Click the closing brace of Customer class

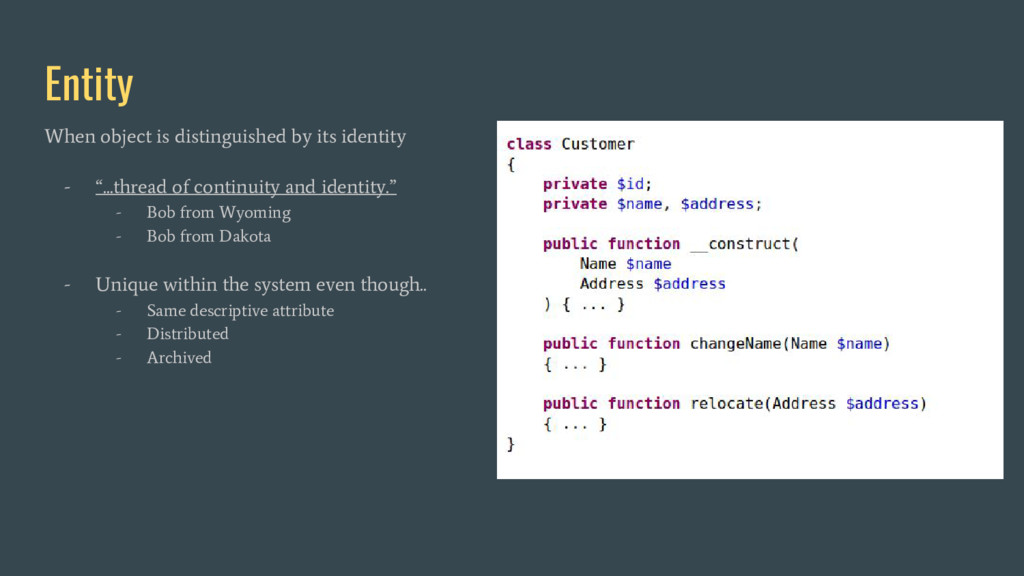[x=511, y=444]
